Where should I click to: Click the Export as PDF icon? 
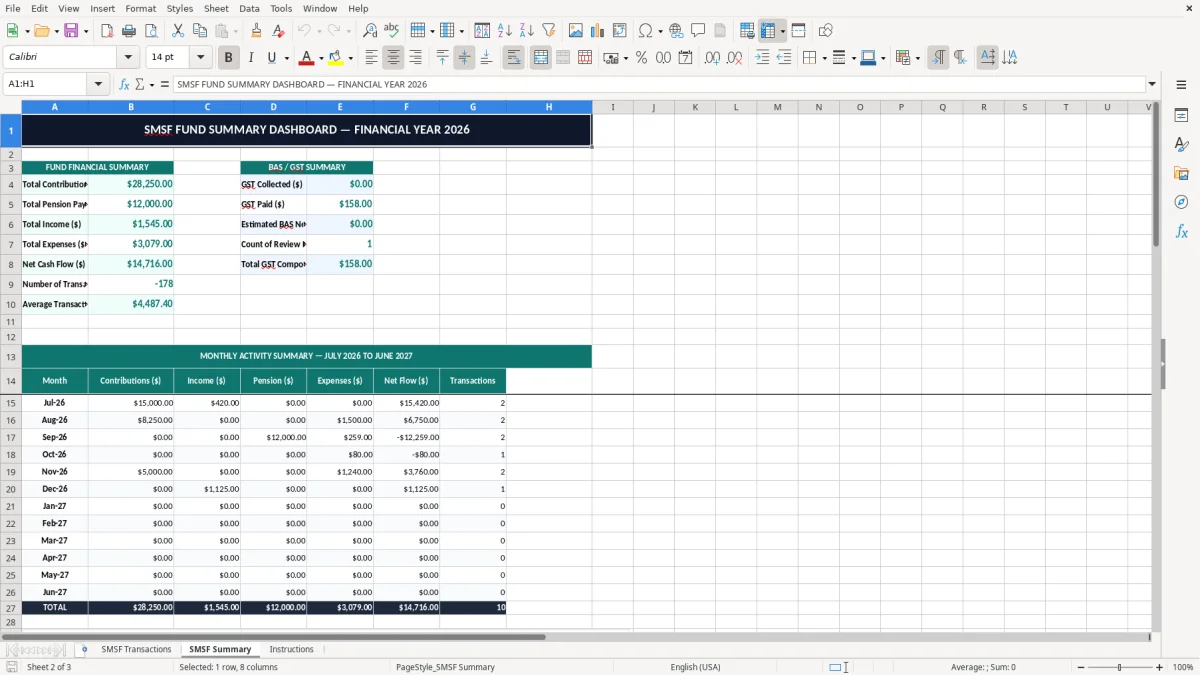pos(107,31)
